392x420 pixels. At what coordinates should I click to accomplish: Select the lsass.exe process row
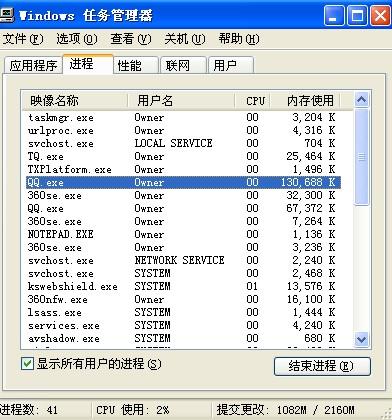point(183,312)
